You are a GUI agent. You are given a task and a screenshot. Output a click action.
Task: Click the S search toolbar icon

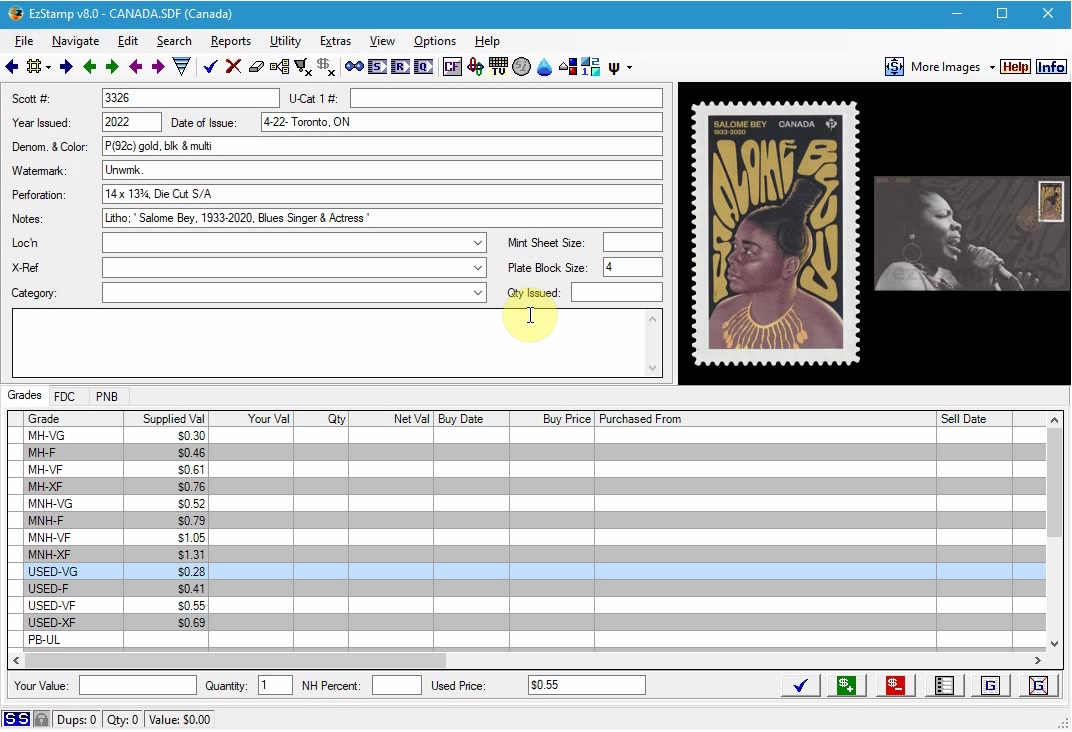click(377, 67)
